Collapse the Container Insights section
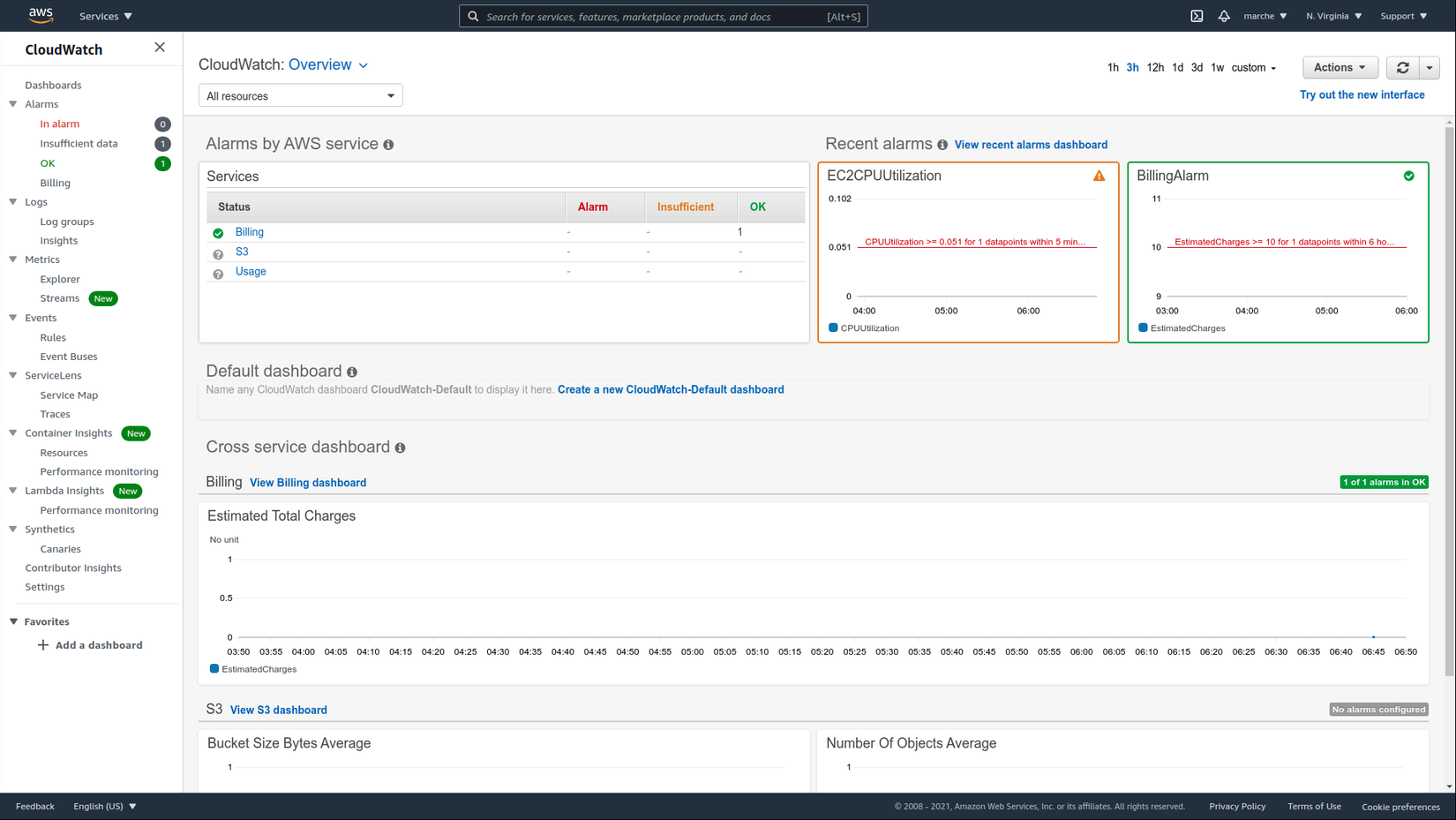1456x820 pixels. pyautogui.click(x=13, y=433)
